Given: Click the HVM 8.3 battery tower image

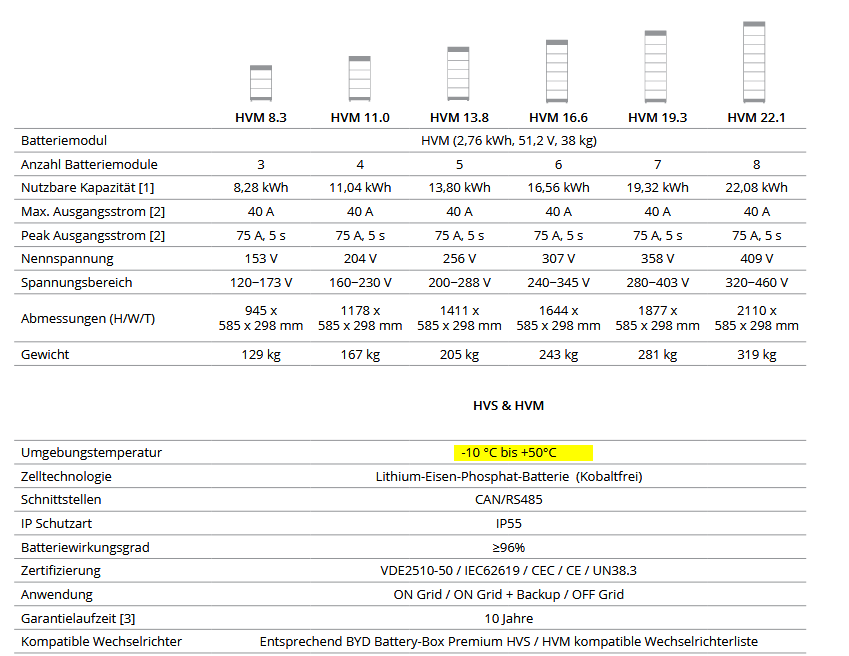Looking at the screenshot, I should pos(261,83).
